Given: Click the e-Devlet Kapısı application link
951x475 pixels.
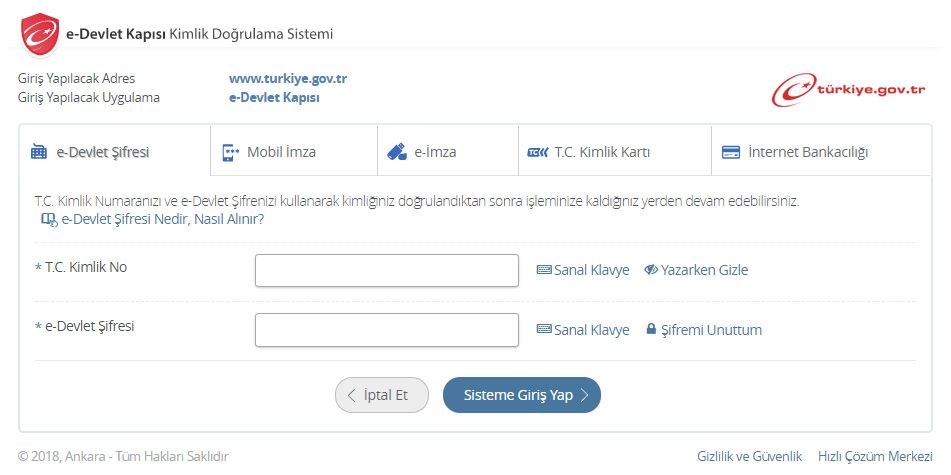Looking at the screenshot, I should 274,98.
